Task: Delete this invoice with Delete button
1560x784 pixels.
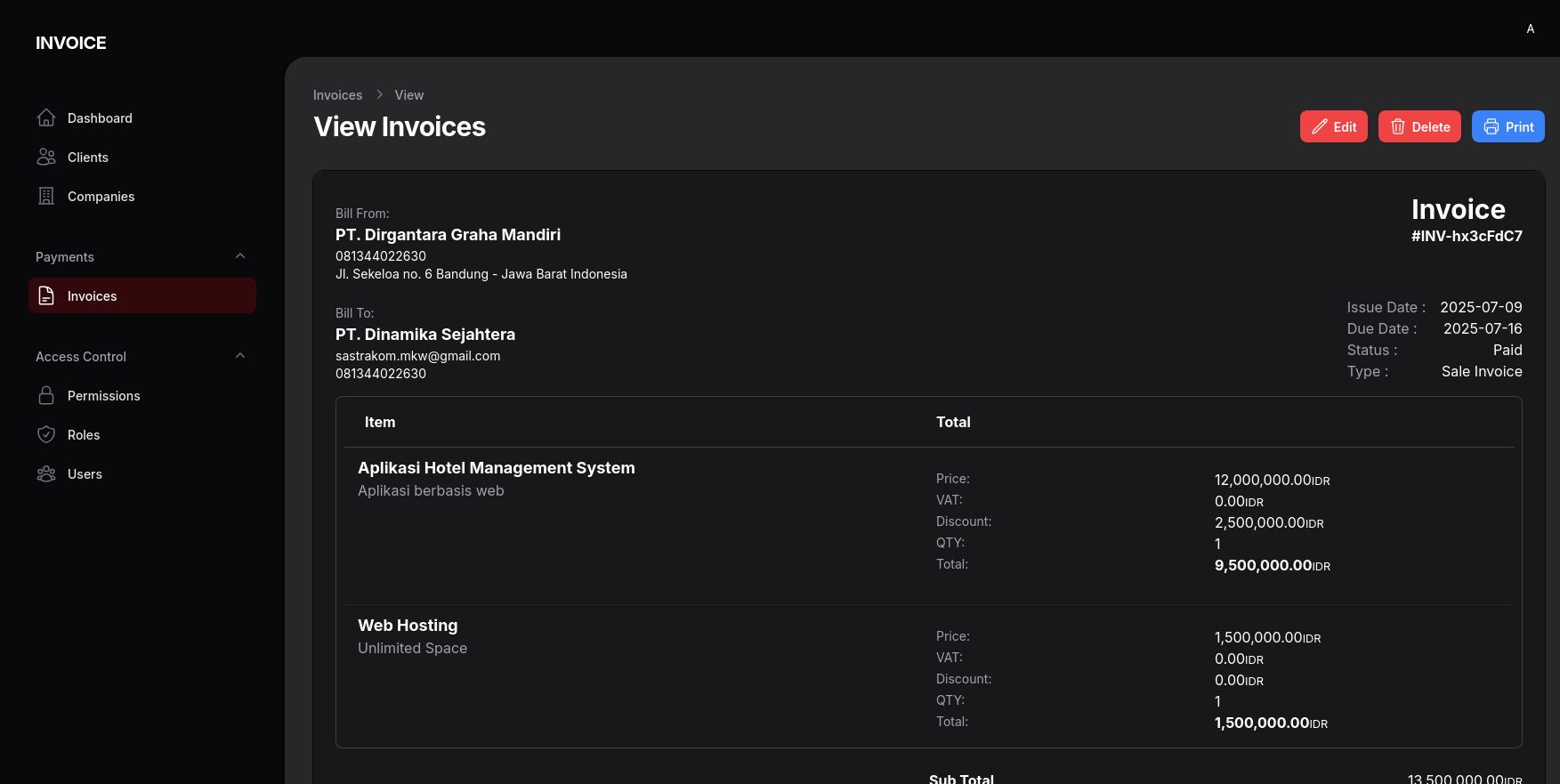Action: (1419, 127)
